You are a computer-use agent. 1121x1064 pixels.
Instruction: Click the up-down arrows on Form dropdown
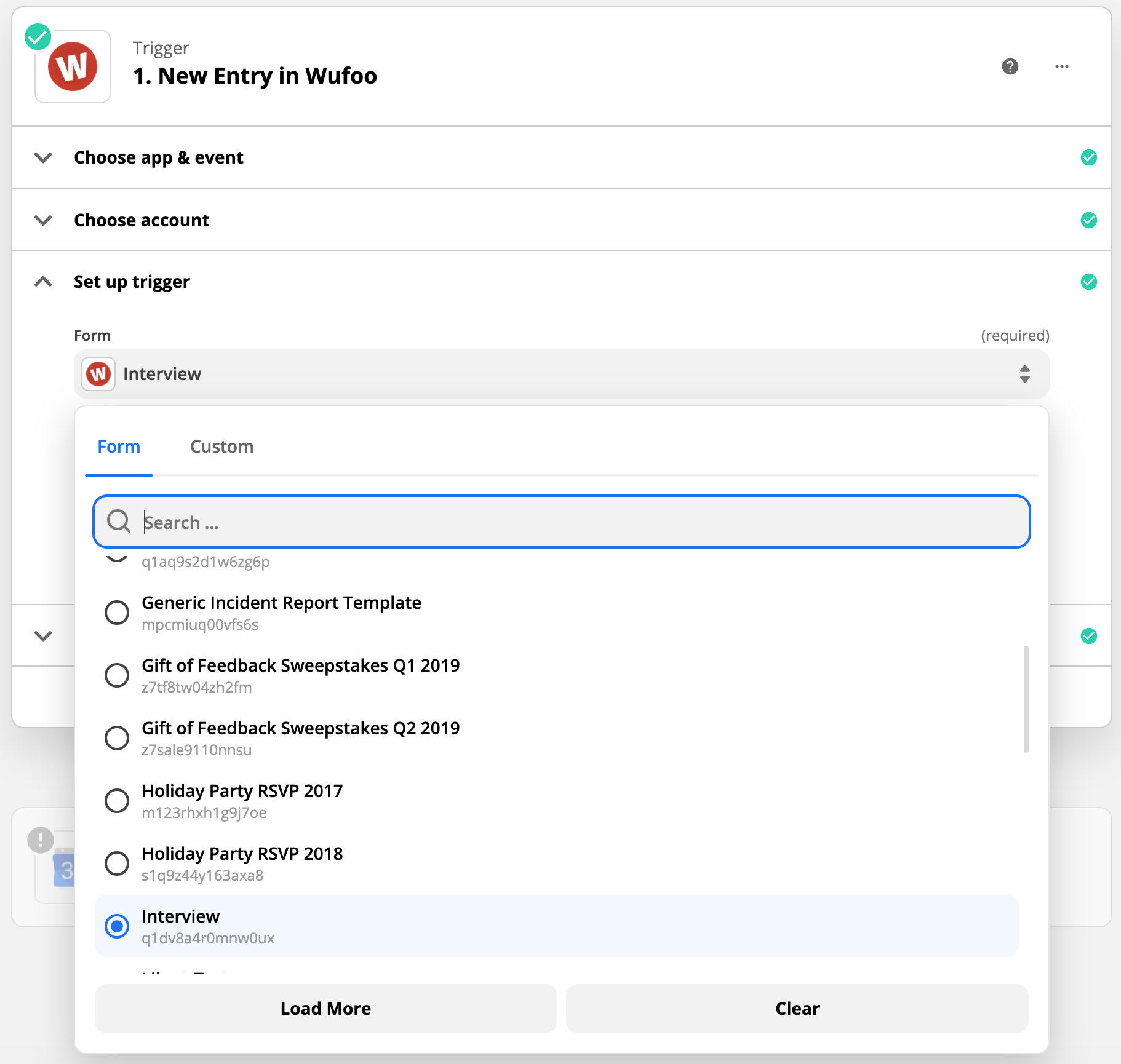tap(1024, 374)
